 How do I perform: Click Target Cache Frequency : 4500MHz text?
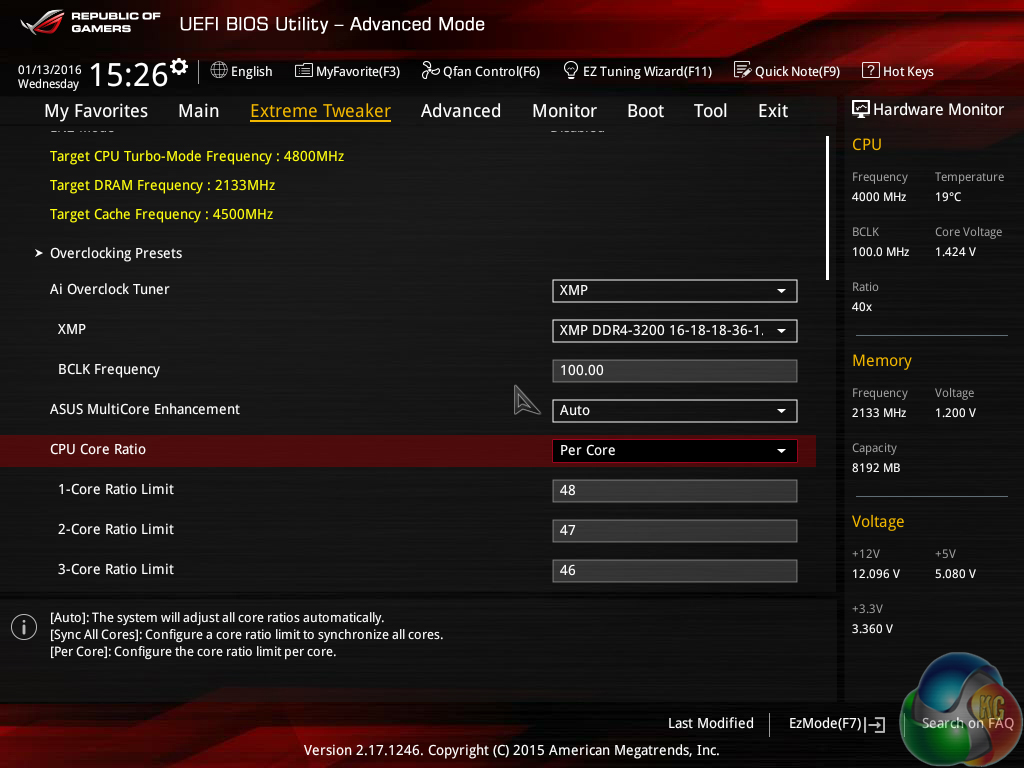(161, 214)
